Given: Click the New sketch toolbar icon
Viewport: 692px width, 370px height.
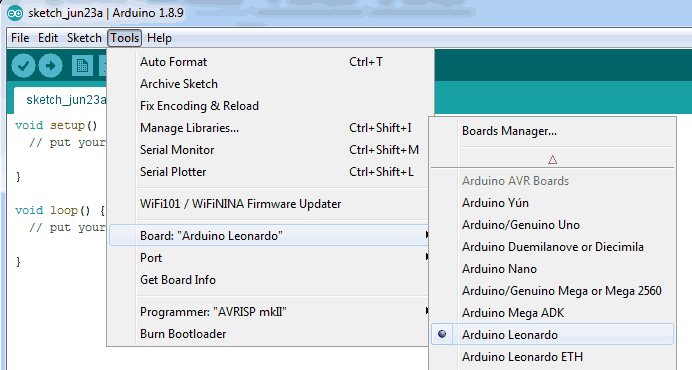Looking at the screenshot, I should tap(82, 66).
